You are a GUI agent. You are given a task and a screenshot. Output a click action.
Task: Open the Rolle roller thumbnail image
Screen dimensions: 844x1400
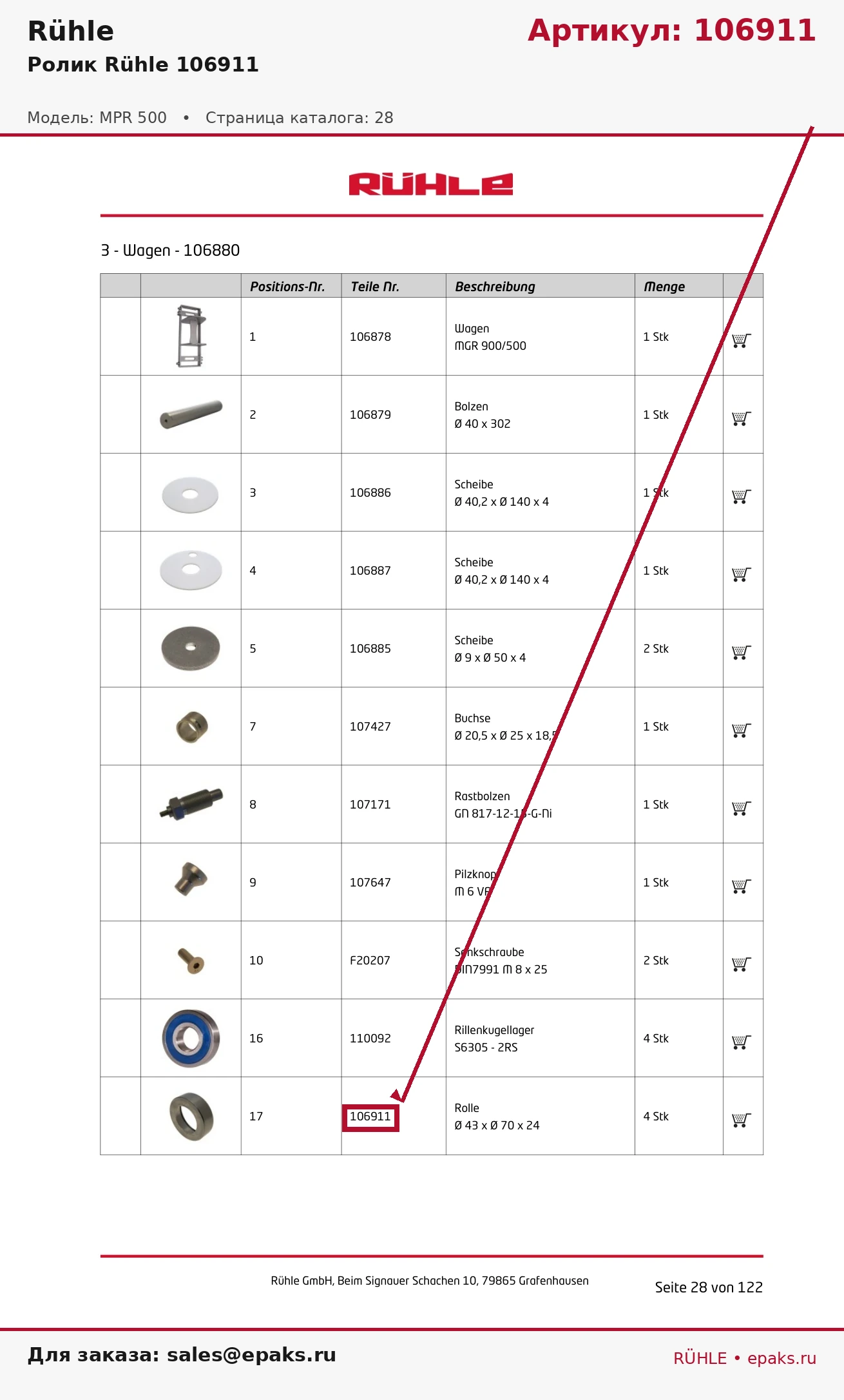click(x=191, y=1117)
